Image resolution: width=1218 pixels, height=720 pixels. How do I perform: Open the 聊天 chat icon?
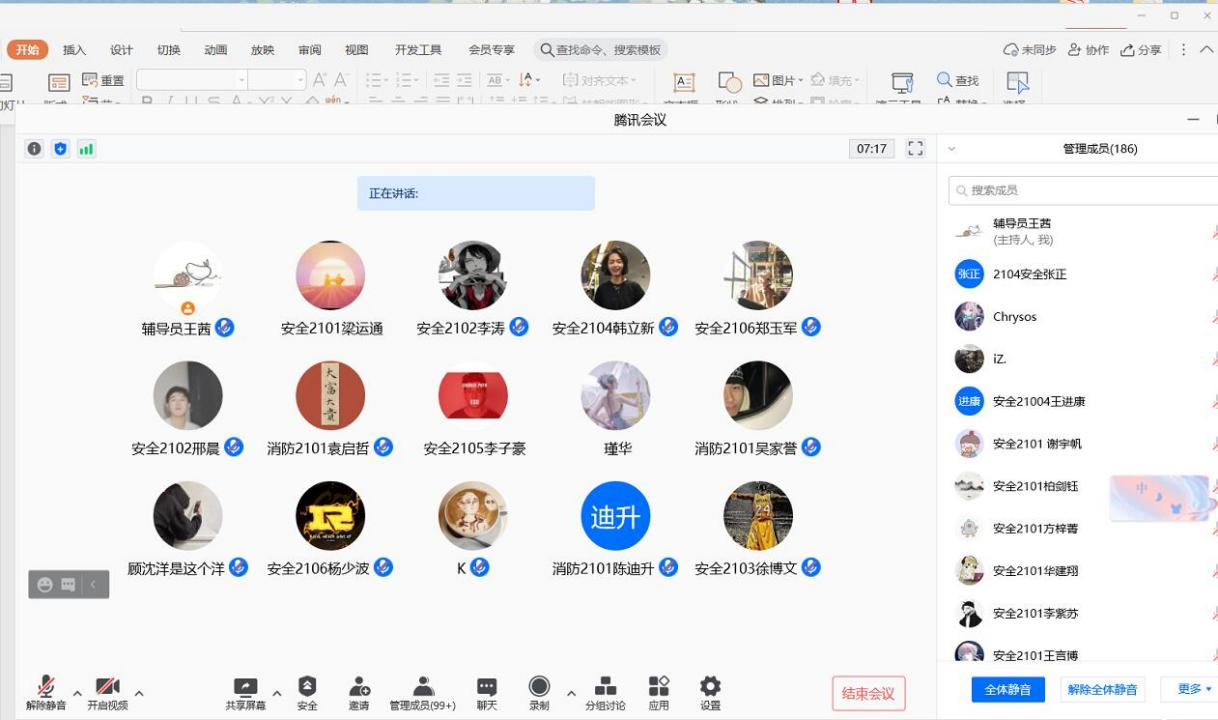pos(487,687)
